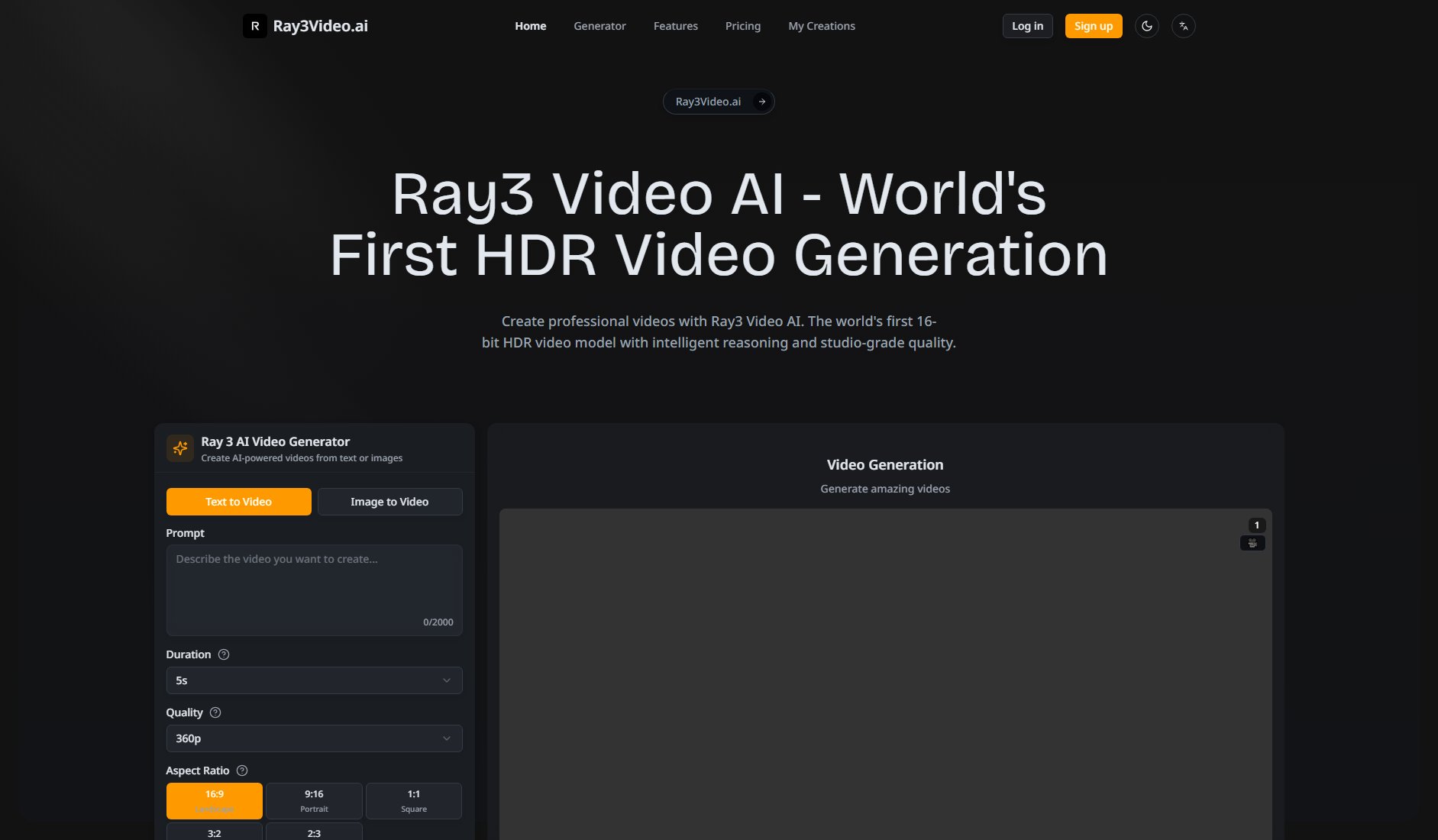This screenshot has width=1438, height=840.
Task: Select the 16:9 aspect ratio option
Action: click(x=215, y=801)
